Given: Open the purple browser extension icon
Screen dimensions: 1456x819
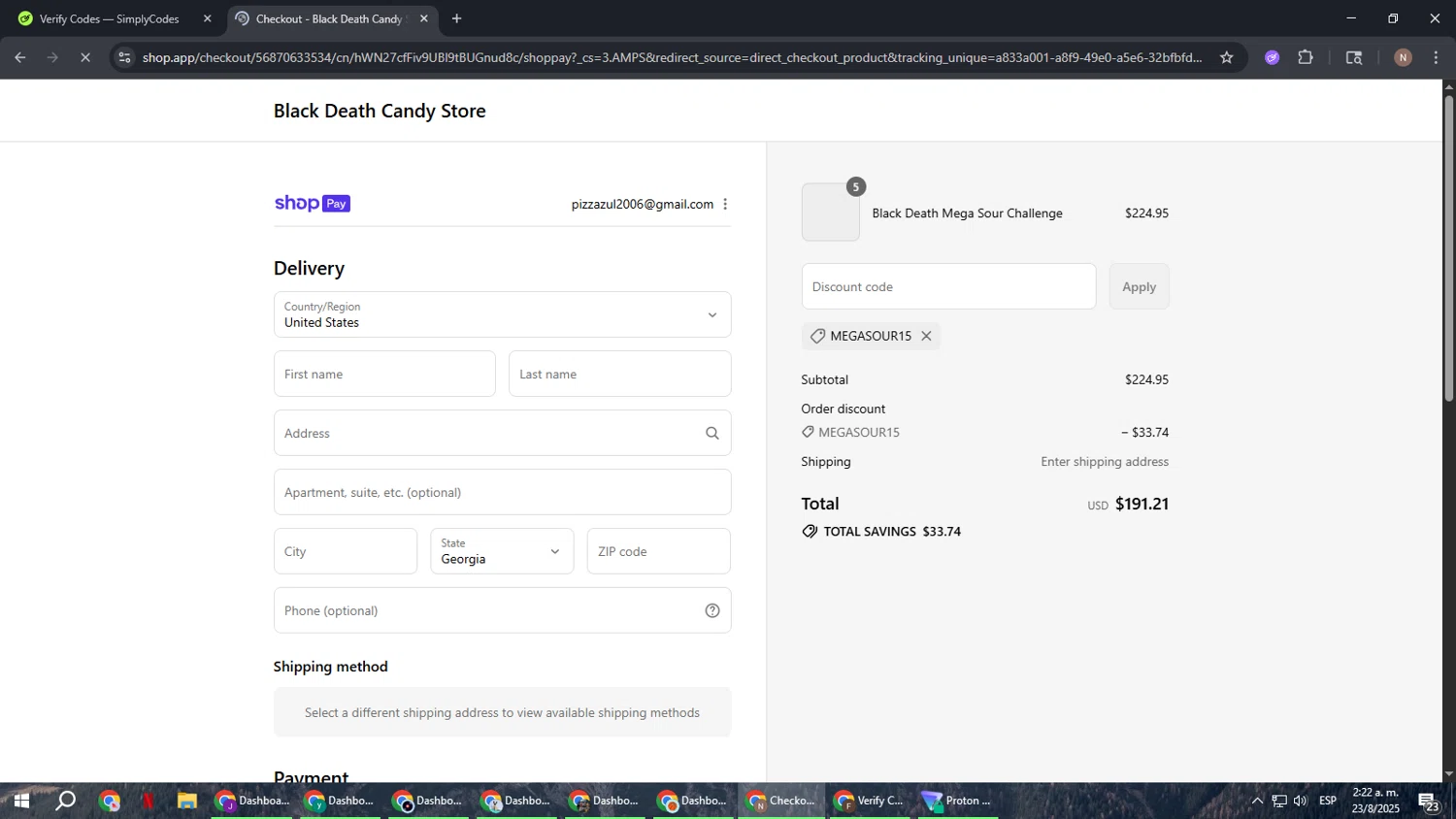Looking at the screenshot, I should (x=1273, y=57).
